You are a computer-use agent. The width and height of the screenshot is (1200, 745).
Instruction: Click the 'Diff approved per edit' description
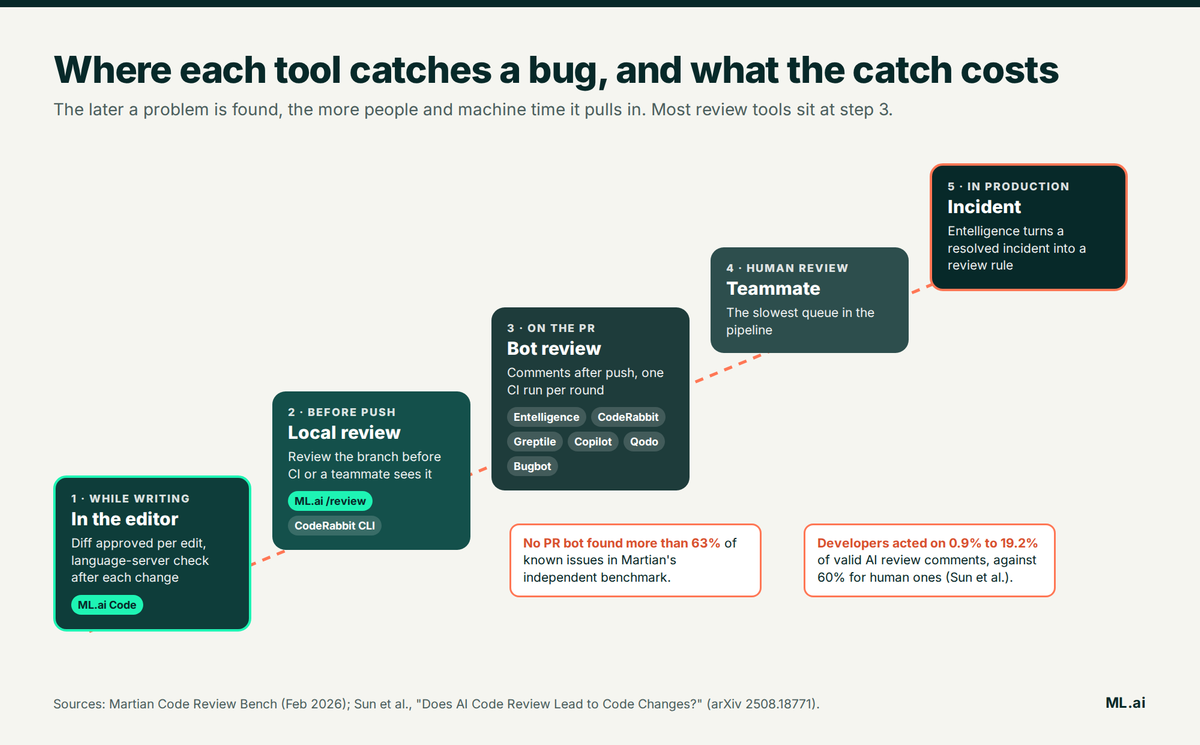click(x=140, y=561)
